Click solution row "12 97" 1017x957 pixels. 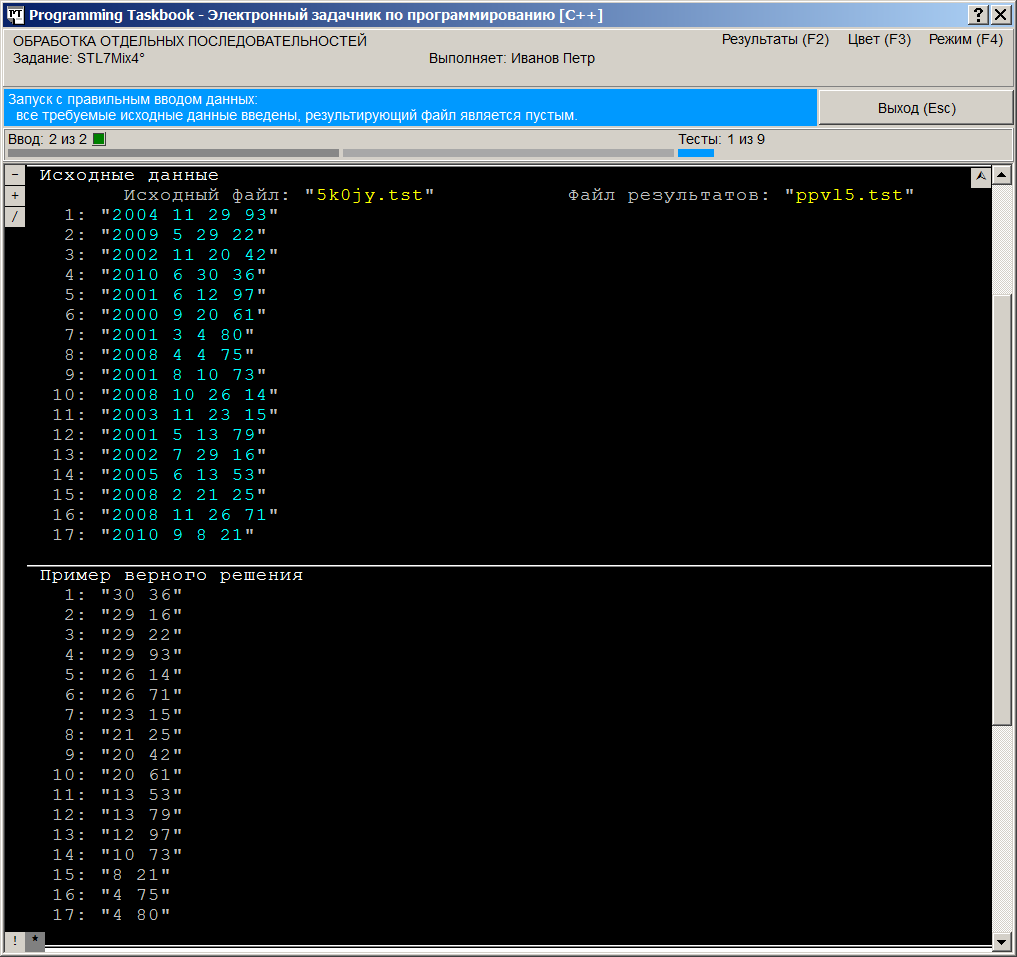point(141,835)
